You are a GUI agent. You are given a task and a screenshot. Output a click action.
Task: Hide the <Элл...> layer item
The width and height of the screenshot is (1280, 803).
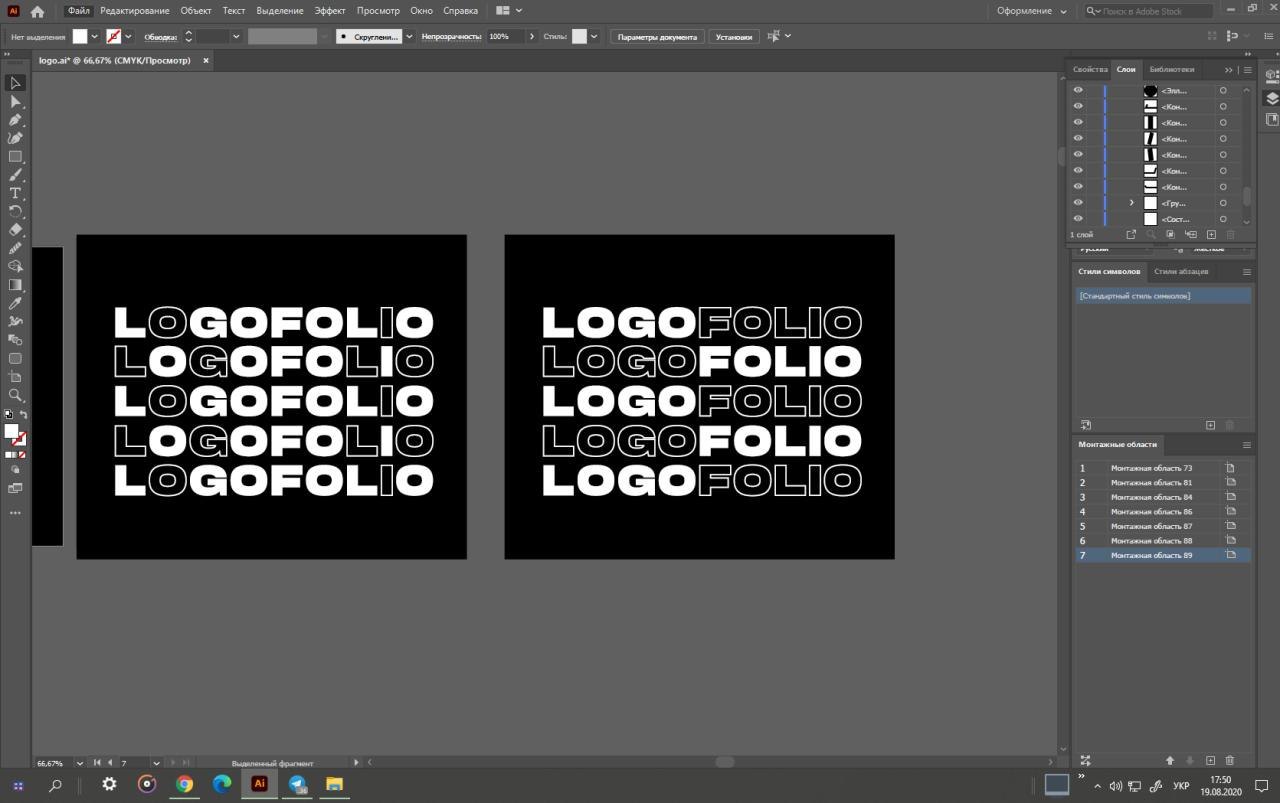click(1078, 90)
